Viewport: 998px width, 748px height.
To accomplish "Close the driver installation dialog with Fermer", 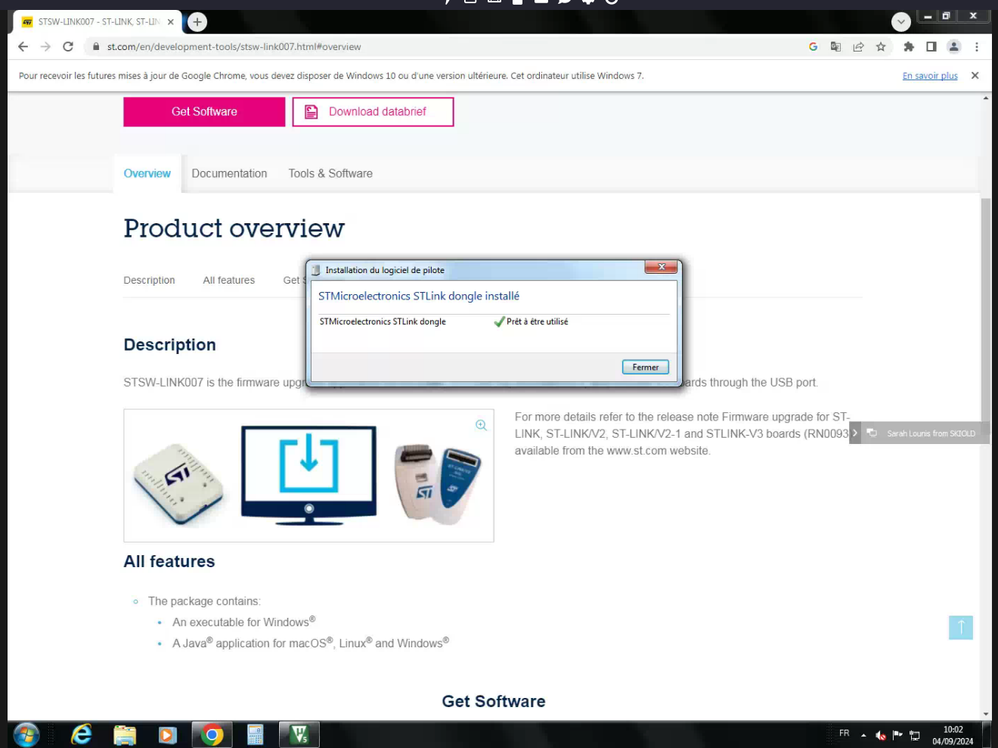I will pos(645,367).
